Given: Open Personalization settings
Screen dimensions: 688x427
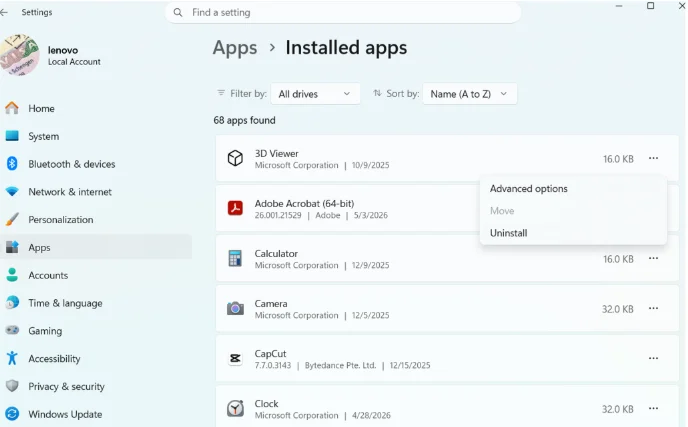Looking at the screenshot, I should [x=96, y=219].
